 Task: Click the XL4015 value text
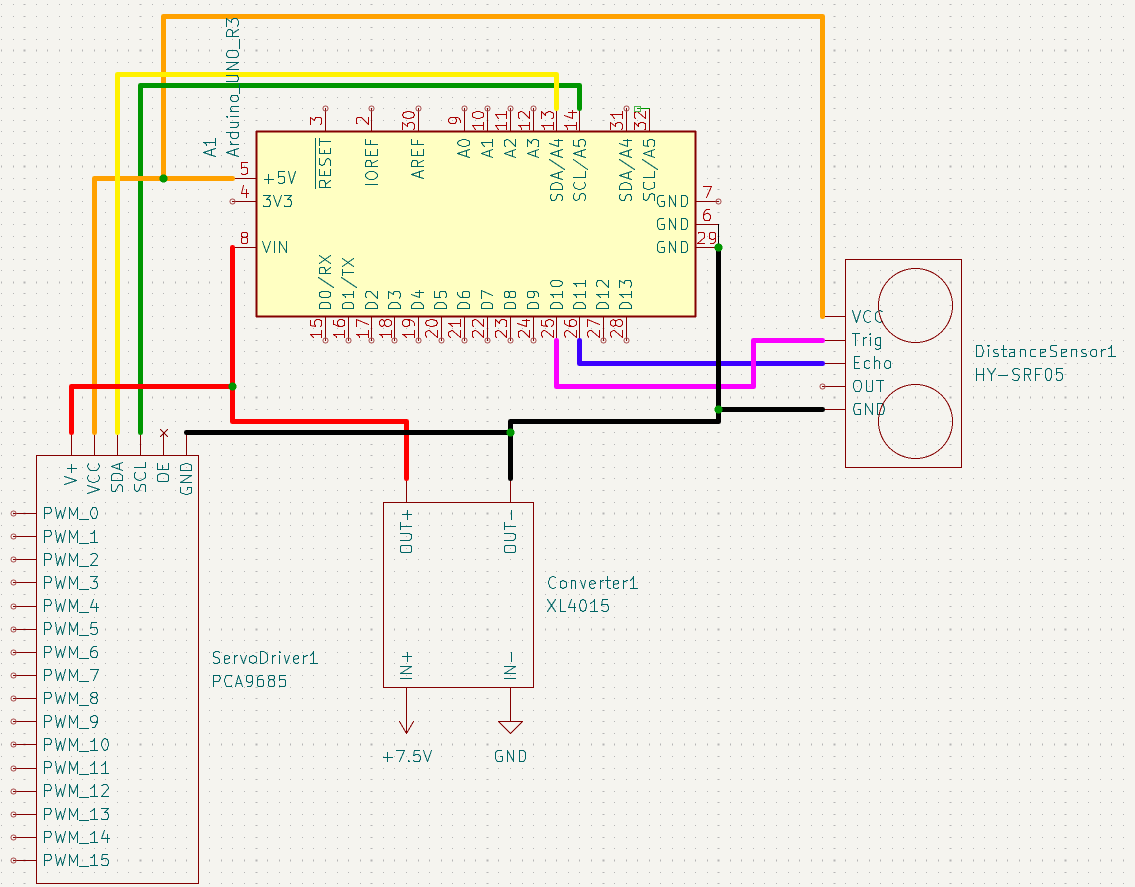tap(578, 606)
